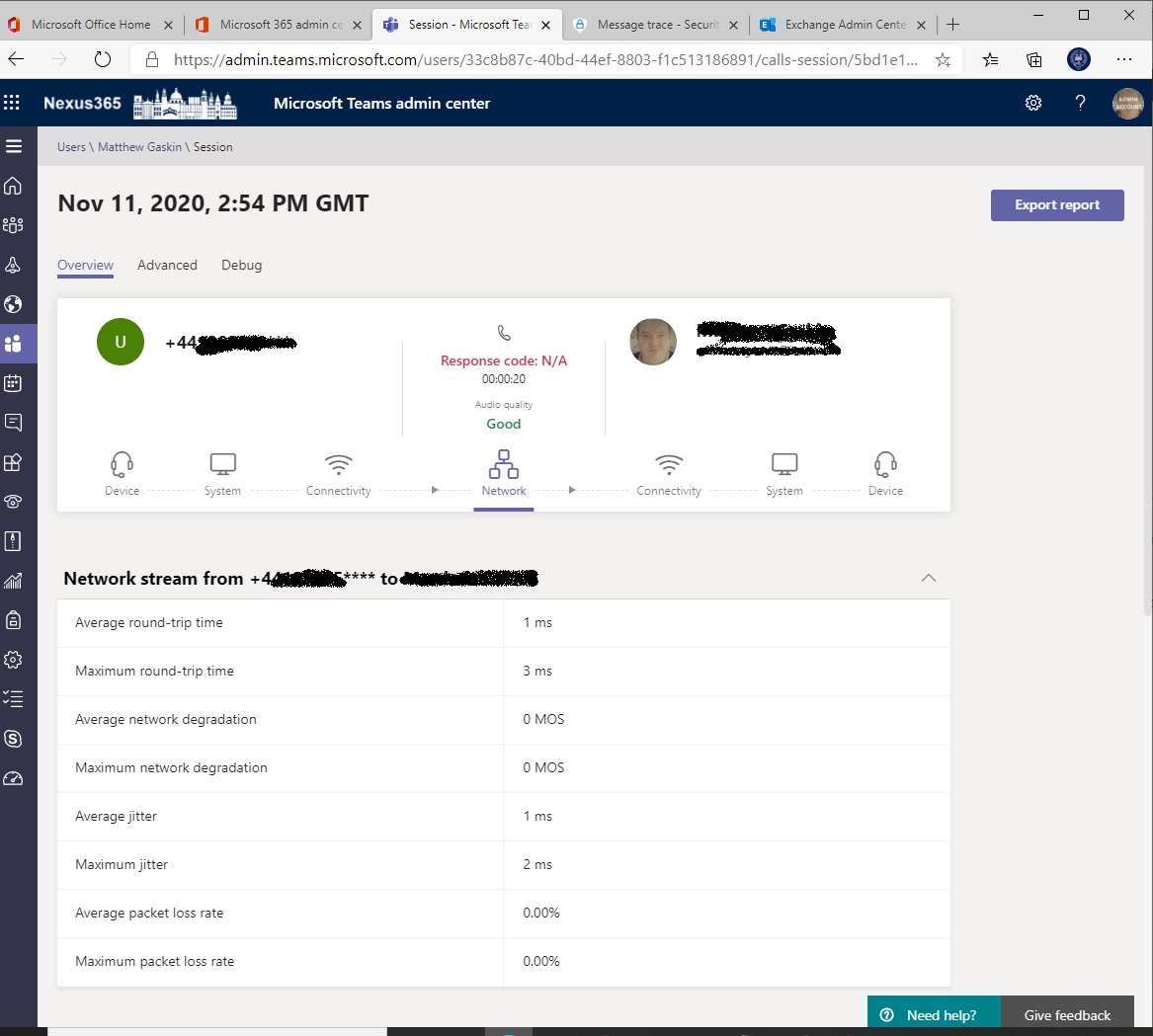Open the Meetings calendar icon in sidebar

pyautogui.click(x=14, y=383)
